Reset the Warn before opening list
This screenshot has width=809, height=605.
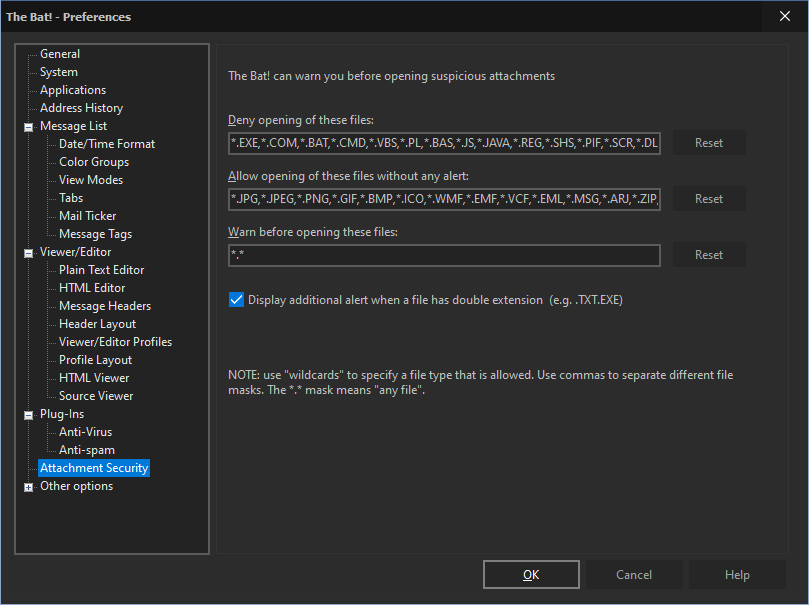tap(709, 255)
